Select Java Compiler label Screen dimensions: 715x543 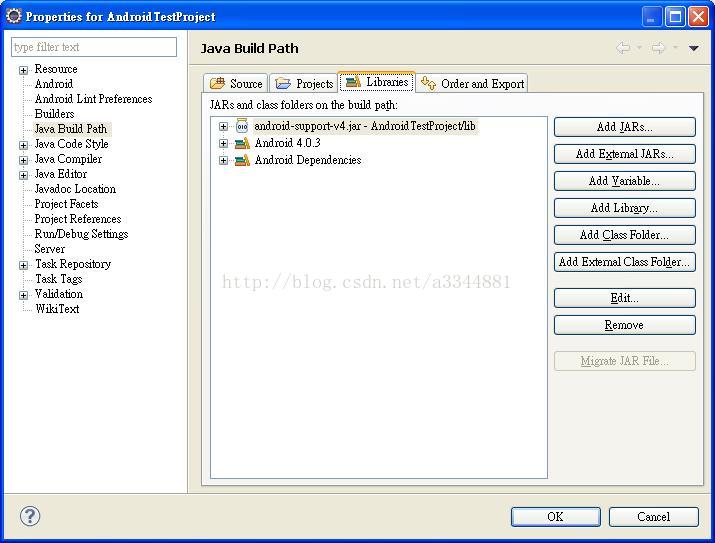(68, 159)
